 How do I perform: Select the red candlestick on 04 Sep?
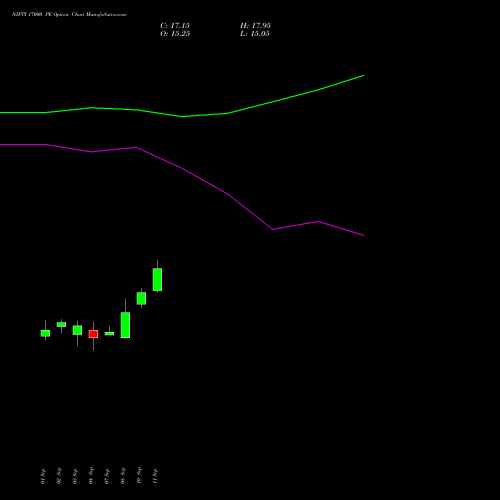[x=93, y=334]
